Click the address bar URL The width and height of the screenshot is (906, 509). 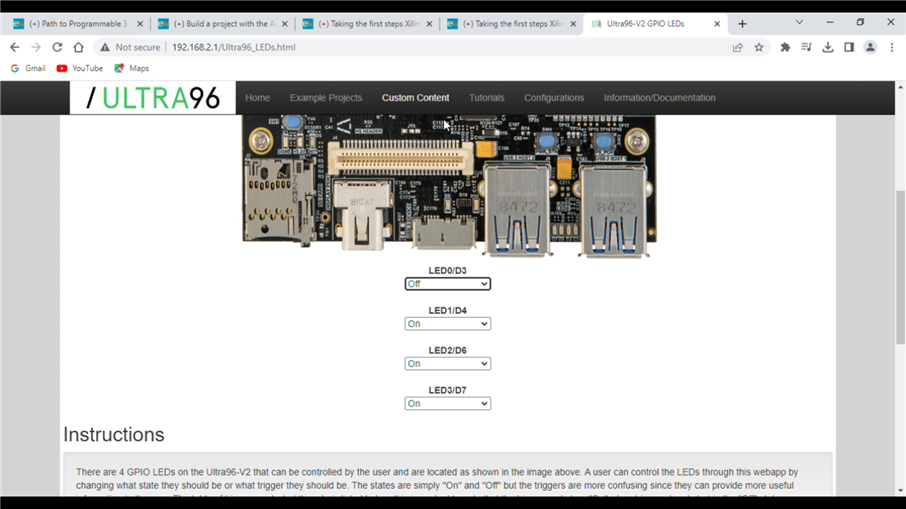[233, 47]
